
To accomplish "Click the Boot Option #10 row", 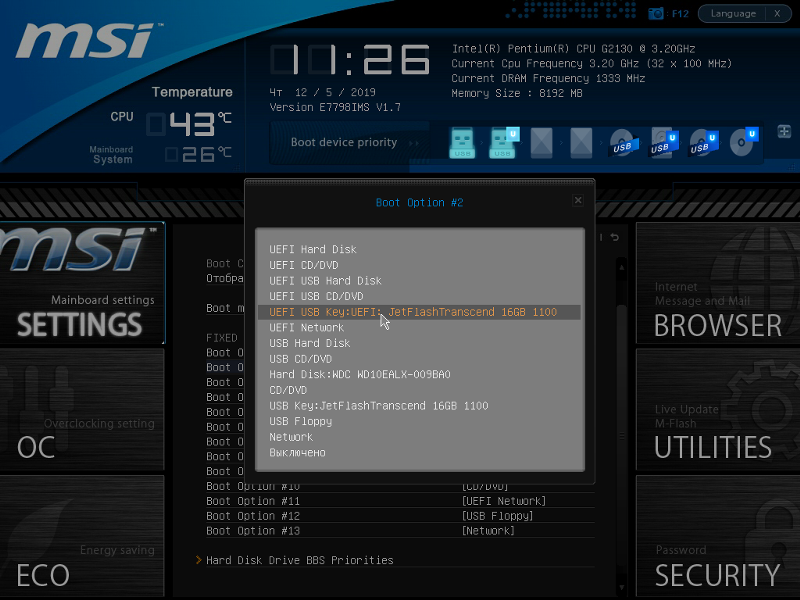I will coord(400,487).
